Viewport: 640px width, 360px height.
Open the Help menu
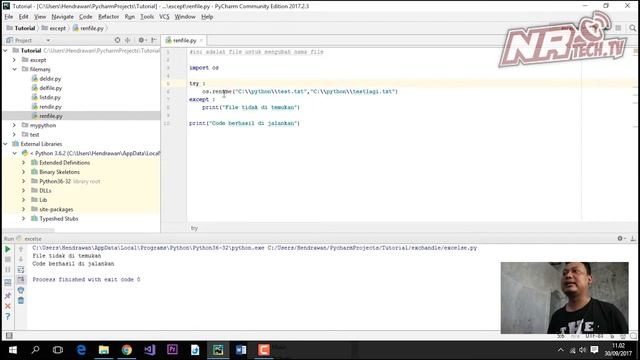207,17
